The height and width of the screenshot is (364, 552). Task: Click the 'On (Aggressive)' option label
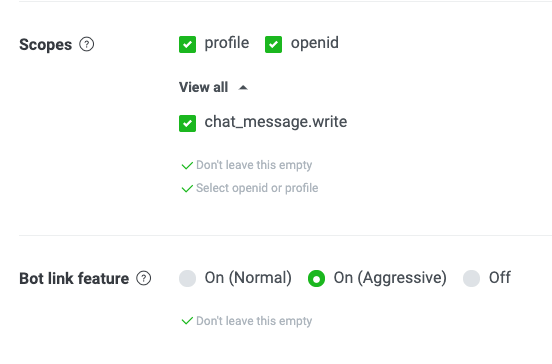click(390, 278)
